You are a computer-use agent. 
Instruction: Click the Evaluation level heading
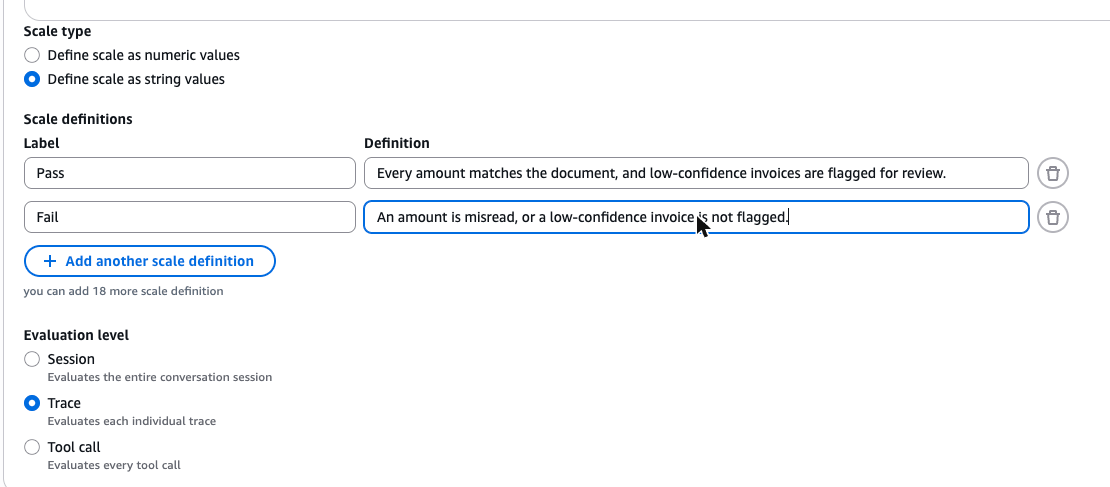point(76,335)
